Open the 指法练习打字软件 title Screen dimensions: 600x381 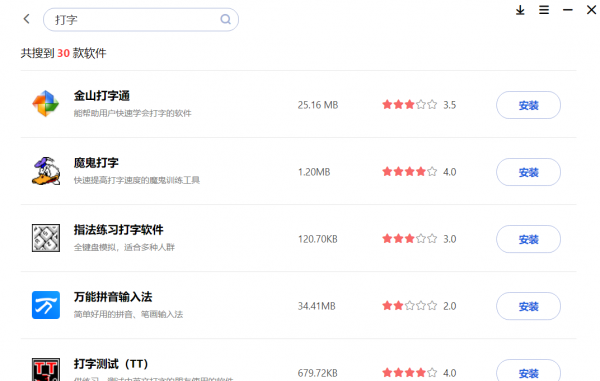[119, 230]
